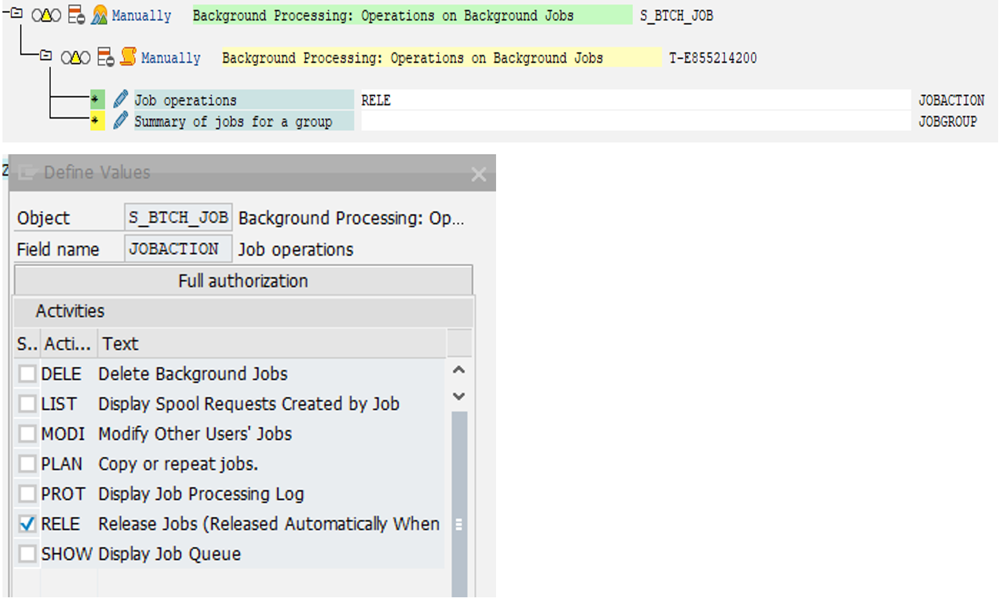Viewport: 1000px width, 602px height.
Task: Check the DELE Delete Background Jobs checkbox
Action: 27,374
